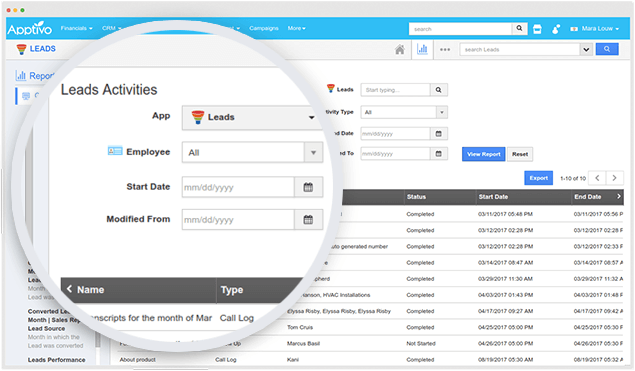Click the End Date mm/dd/yyyy field

pos(395,133)
